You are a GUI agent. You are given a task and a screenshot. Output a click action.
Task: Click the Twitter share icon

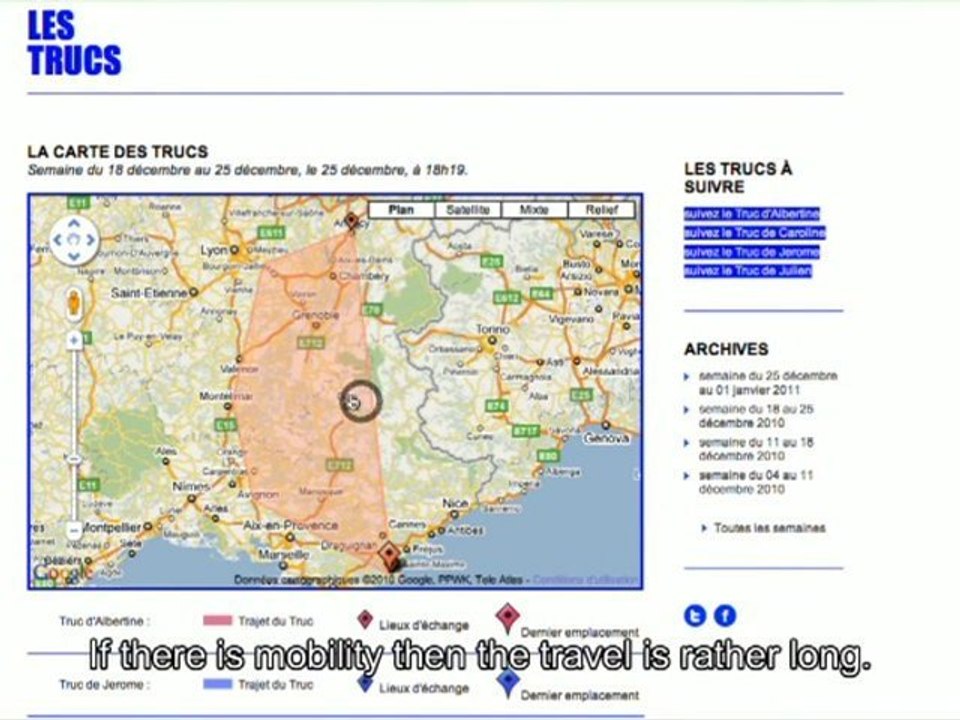(695, 615)
